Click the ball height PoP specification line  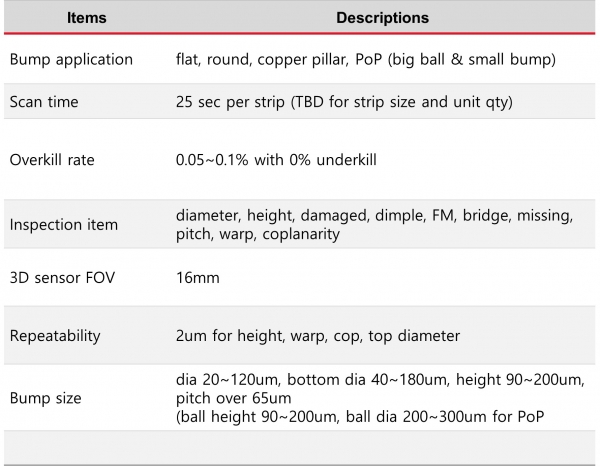pyautogui.click(x=360, y=416)
